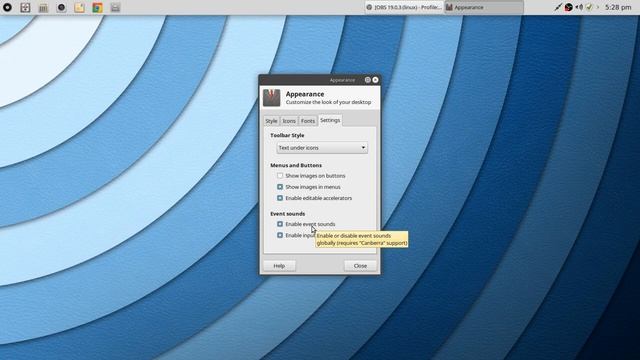Click the tray expander arrow next to clock

pos(598,7)
